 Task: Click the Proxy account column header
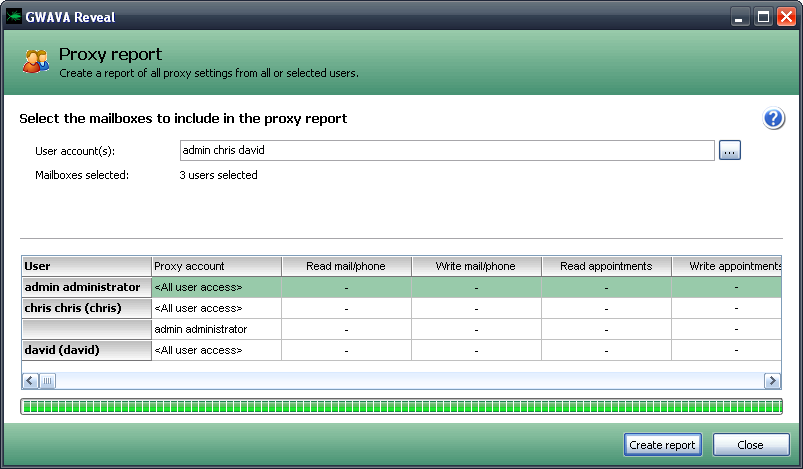tap(217, 266)
